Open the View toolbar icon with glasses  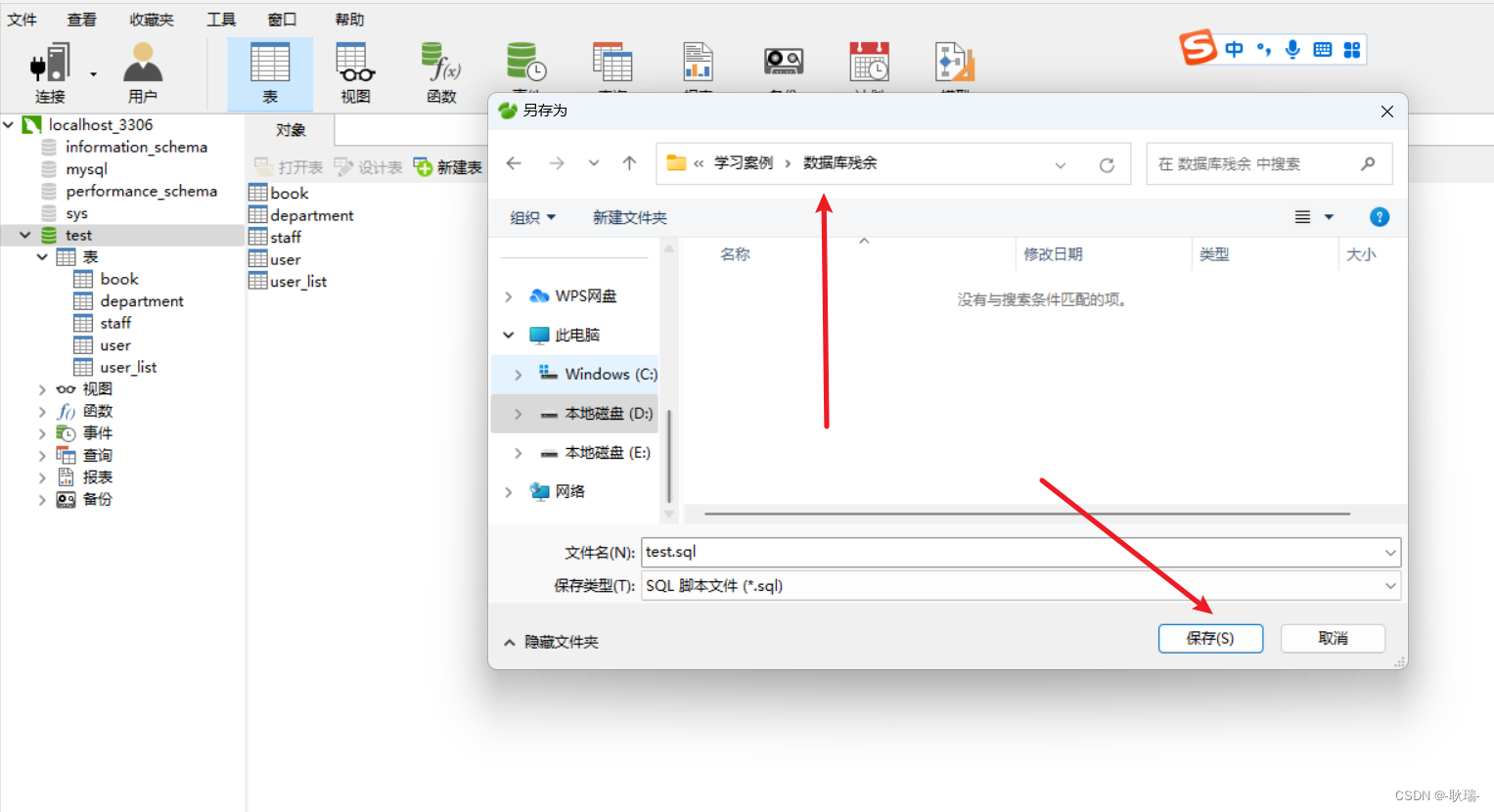356,73
